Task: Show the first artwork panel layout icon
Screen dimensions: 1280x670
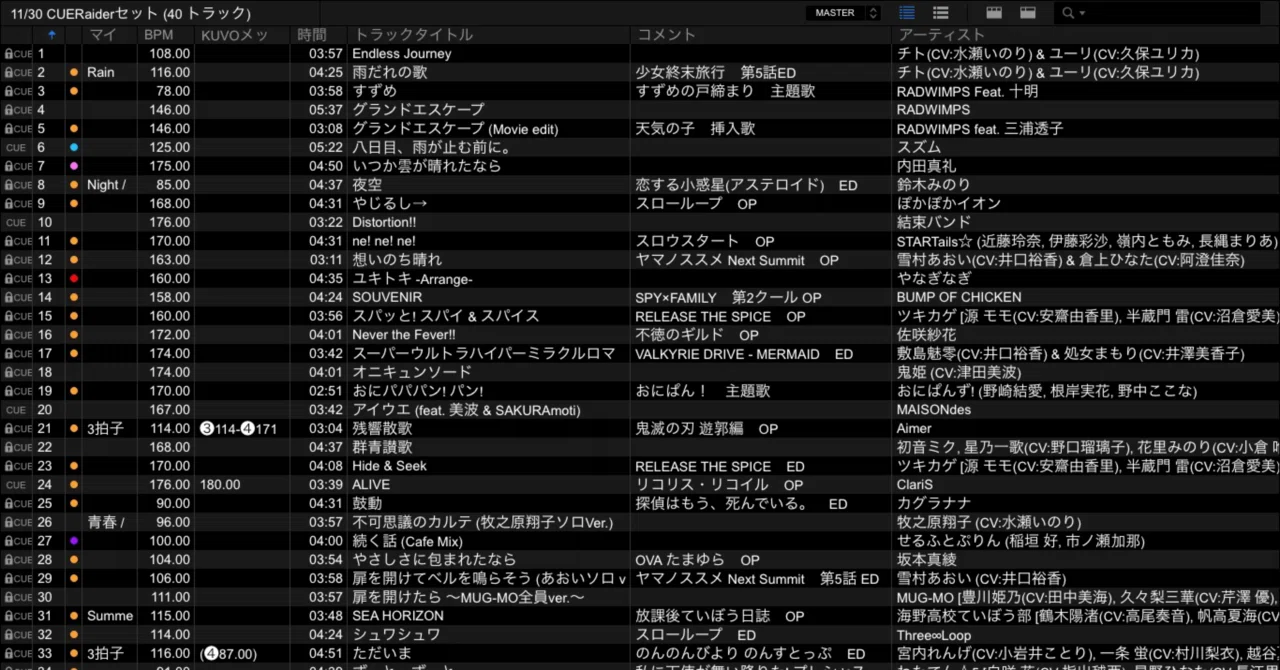Action: point(994,13)
